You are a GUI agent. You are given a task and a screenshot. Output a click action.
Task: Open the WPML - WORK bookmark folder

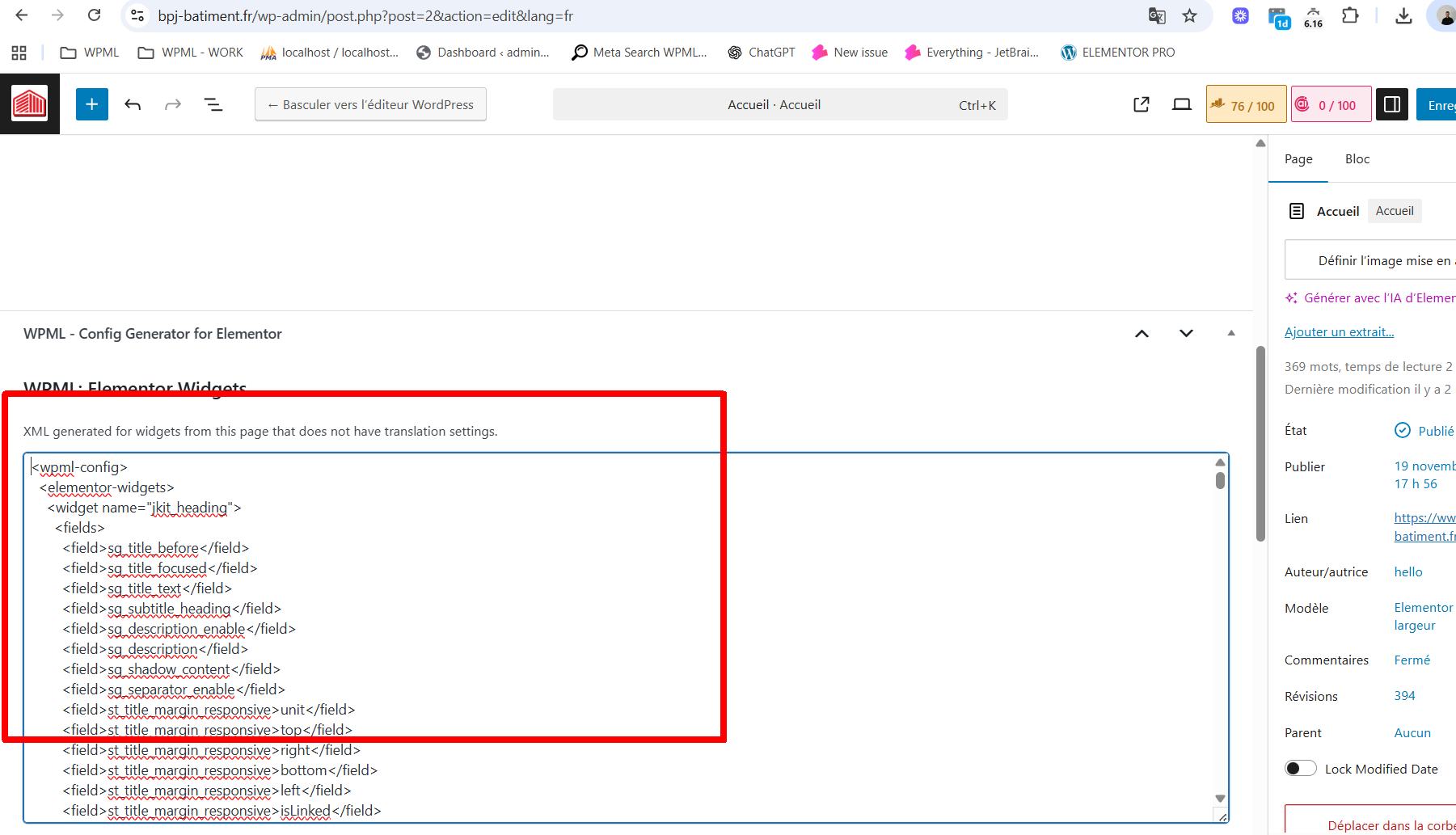pos(191,53)
